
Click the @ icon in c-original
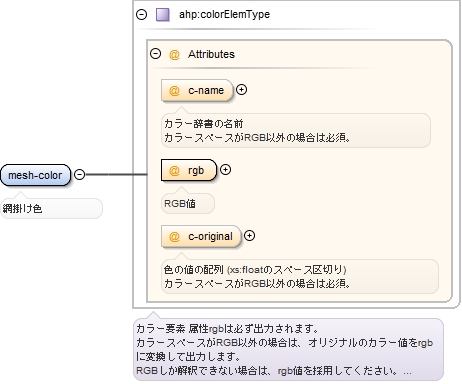click(x=174, y=237)
